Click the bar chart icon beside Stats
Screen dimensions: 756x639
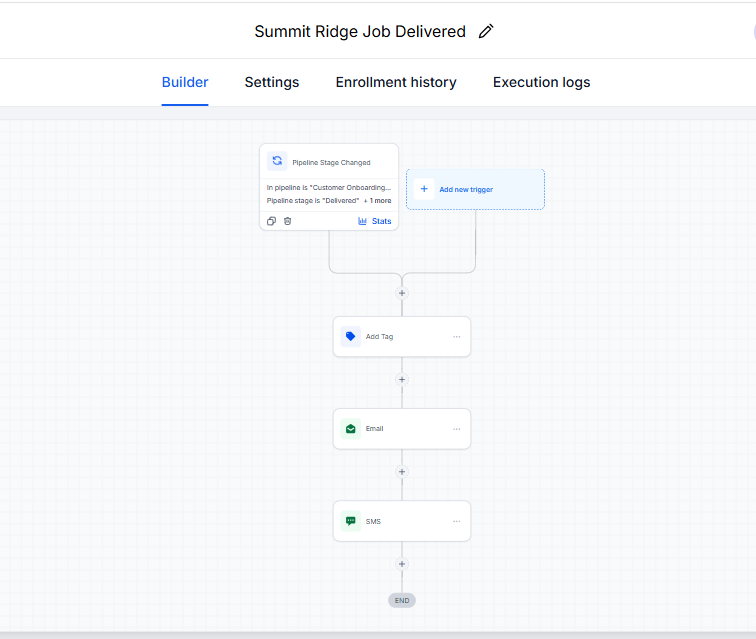coord(362,221)
